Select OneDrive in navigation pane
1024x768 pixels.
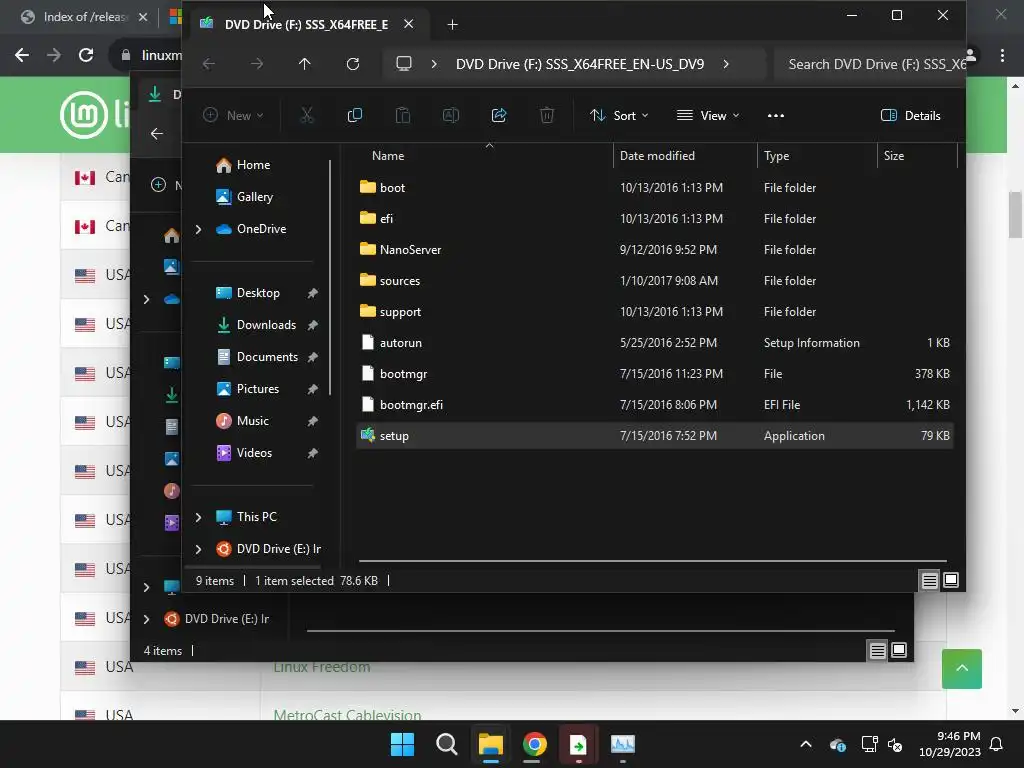coord(261,229)
